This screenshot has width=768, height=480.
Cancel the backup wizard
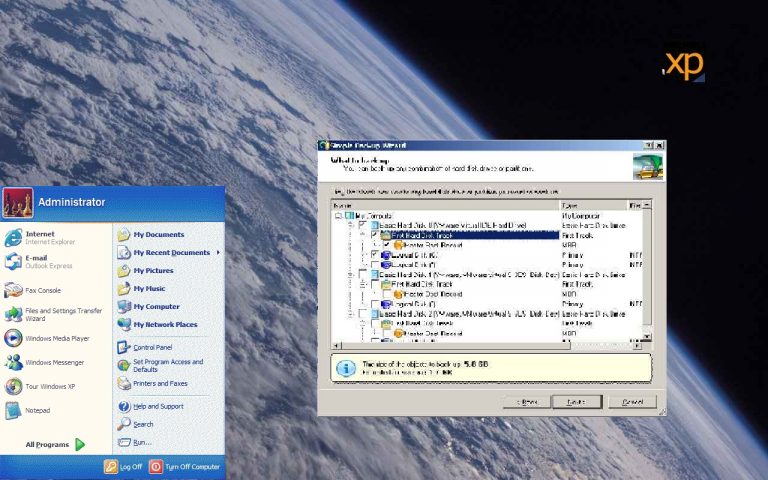point(632,401)
